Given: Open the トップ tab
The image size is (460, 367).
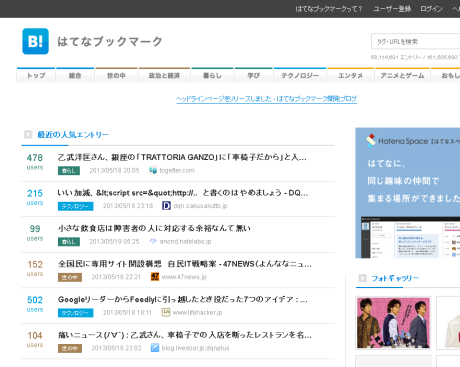Looking at the screenshot, I should [x=36, y=76].
